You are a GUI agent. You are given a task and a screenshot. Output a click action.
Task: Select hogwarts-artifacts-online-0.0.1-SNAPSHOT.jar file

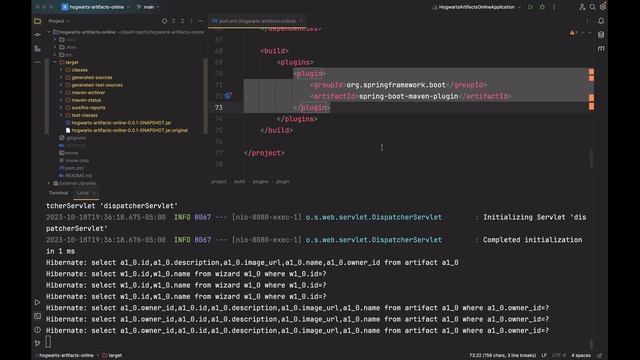tap(118, 123)
